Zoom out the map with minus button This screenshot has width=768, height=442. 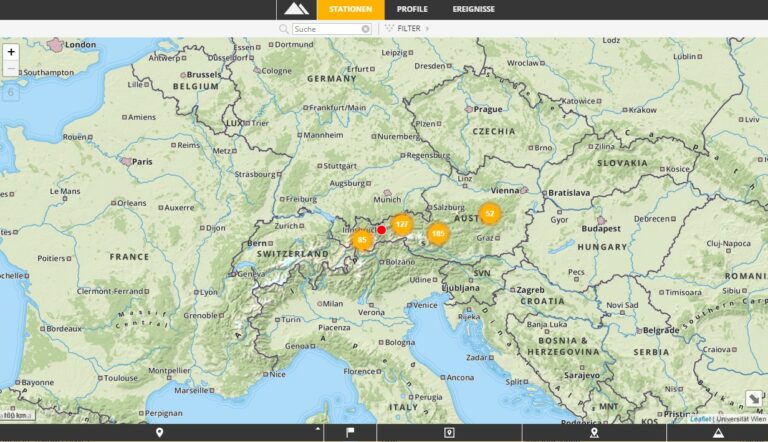pyautogui.click(x=11, y=69)
